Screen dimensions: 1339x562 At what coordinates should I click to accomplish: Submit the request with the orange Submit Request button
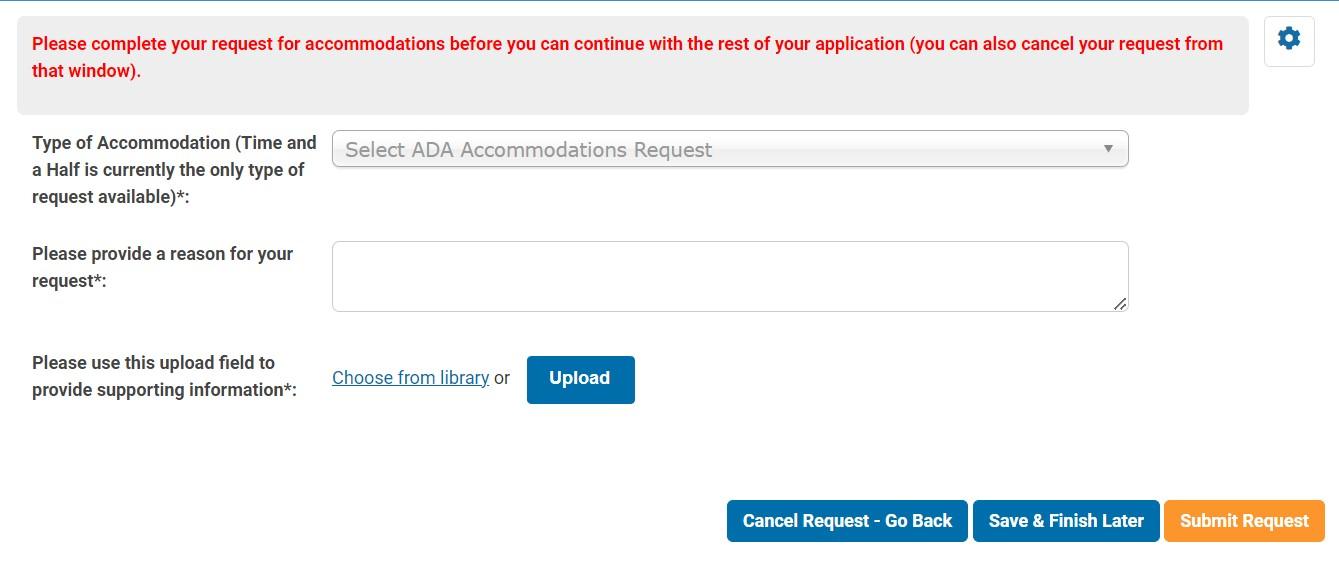click(x=1244, y=521)
